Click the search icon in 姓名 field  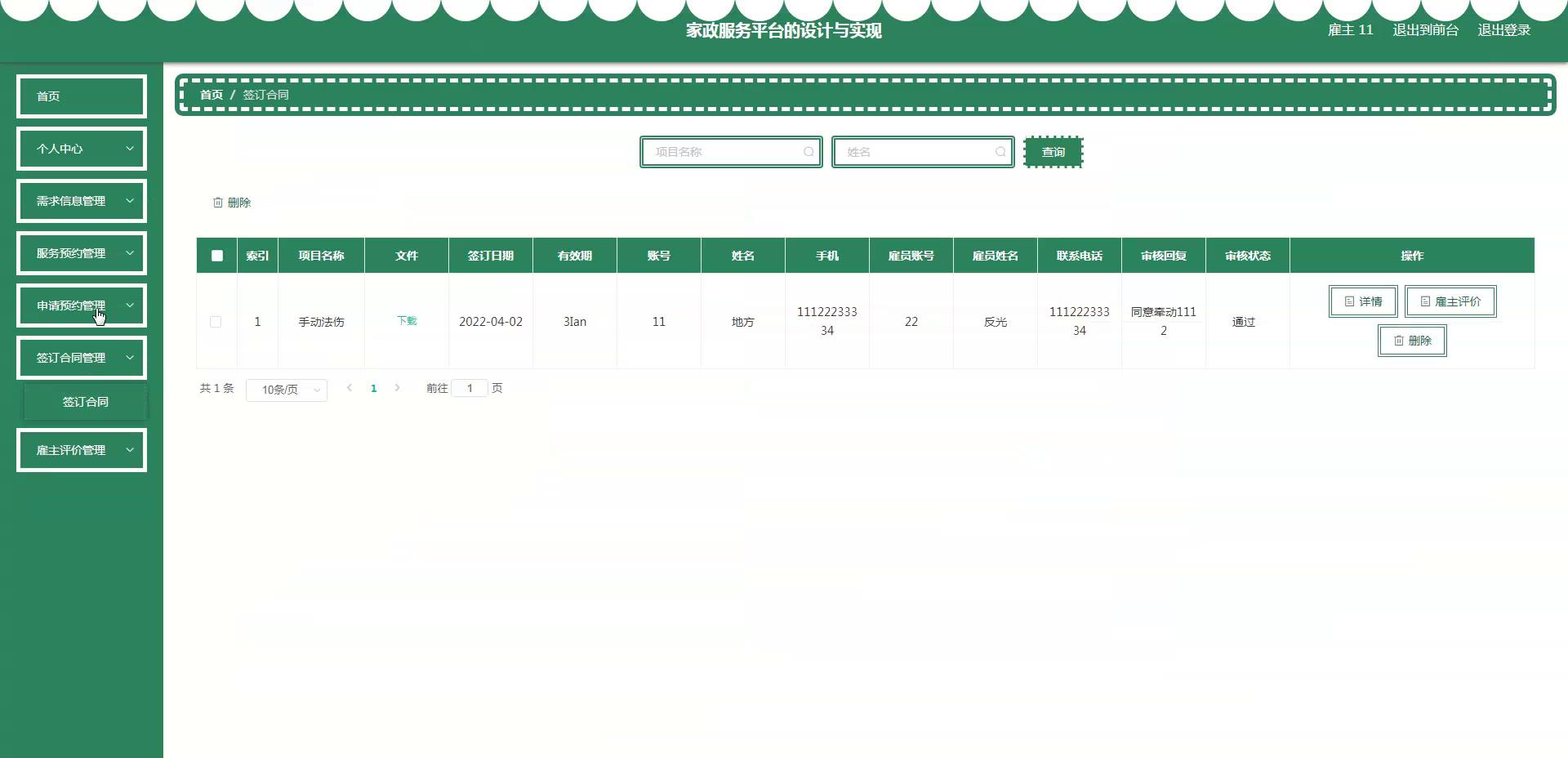tap(1000, 152)
